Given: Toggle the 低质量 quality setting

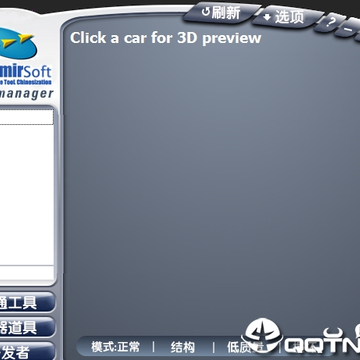Looking at the screenshot, I should point(246,347).
